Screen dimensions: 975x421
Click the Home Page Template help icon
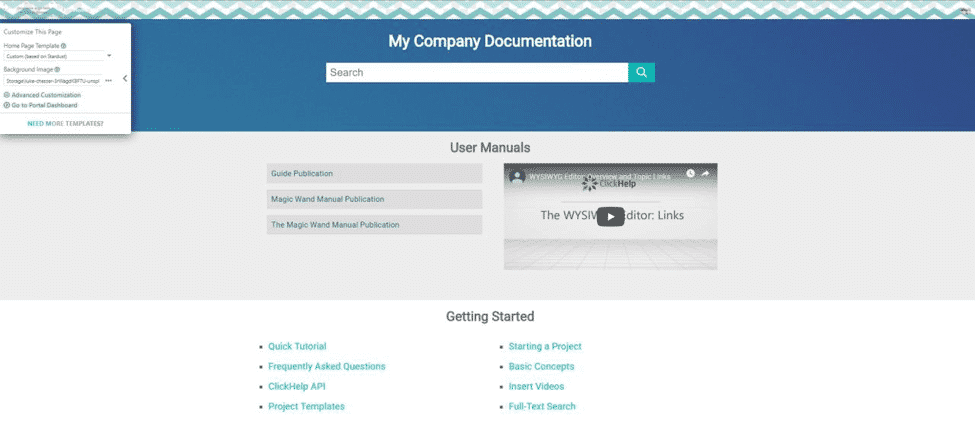point(64,46)
